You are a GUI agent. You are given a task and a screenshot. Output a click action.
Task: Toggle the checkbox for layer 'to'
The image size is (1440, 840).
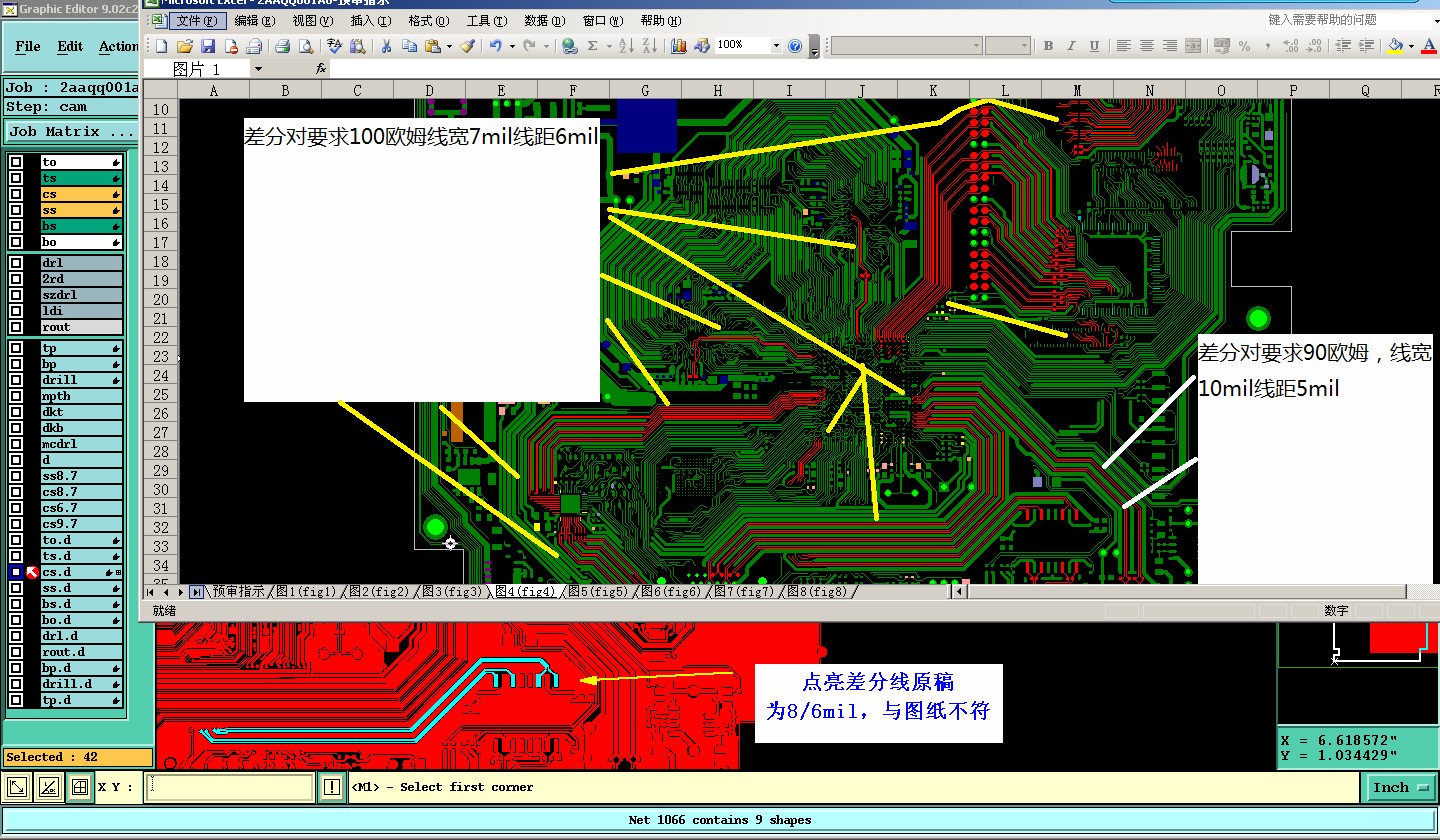(16, 162)
